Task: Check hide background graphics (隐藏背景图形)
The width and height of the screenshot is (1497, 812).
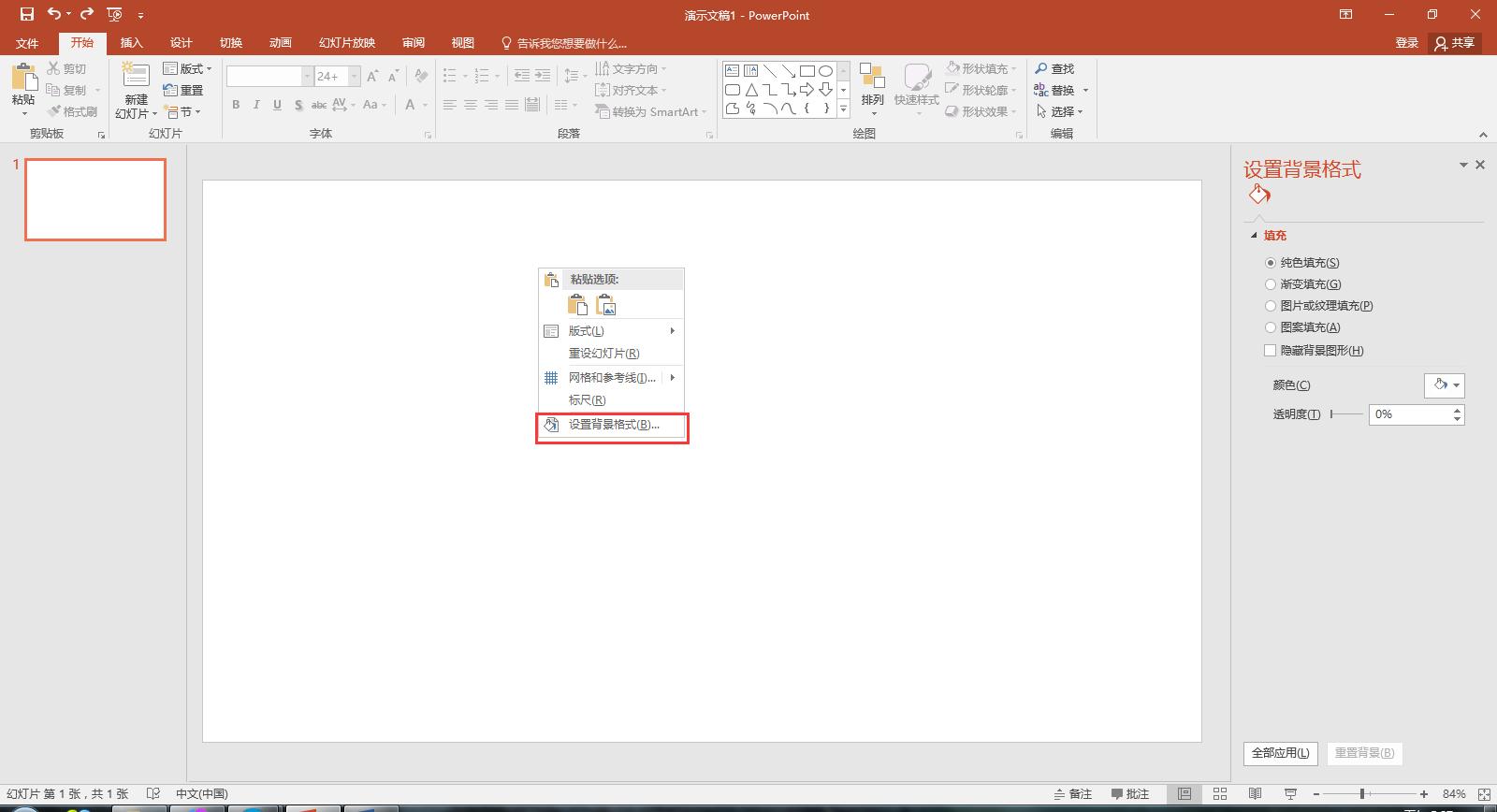Action: pos(1271,351)
